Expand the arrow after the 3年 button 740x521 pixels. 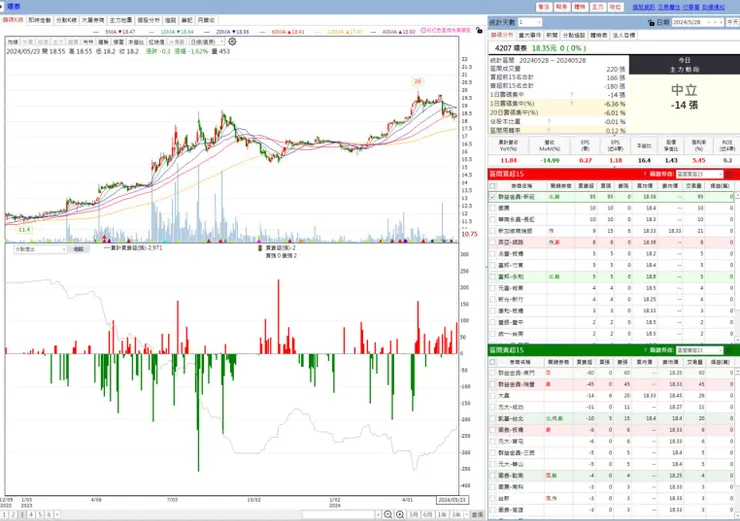pyautogui.click(x=466, y=514)
